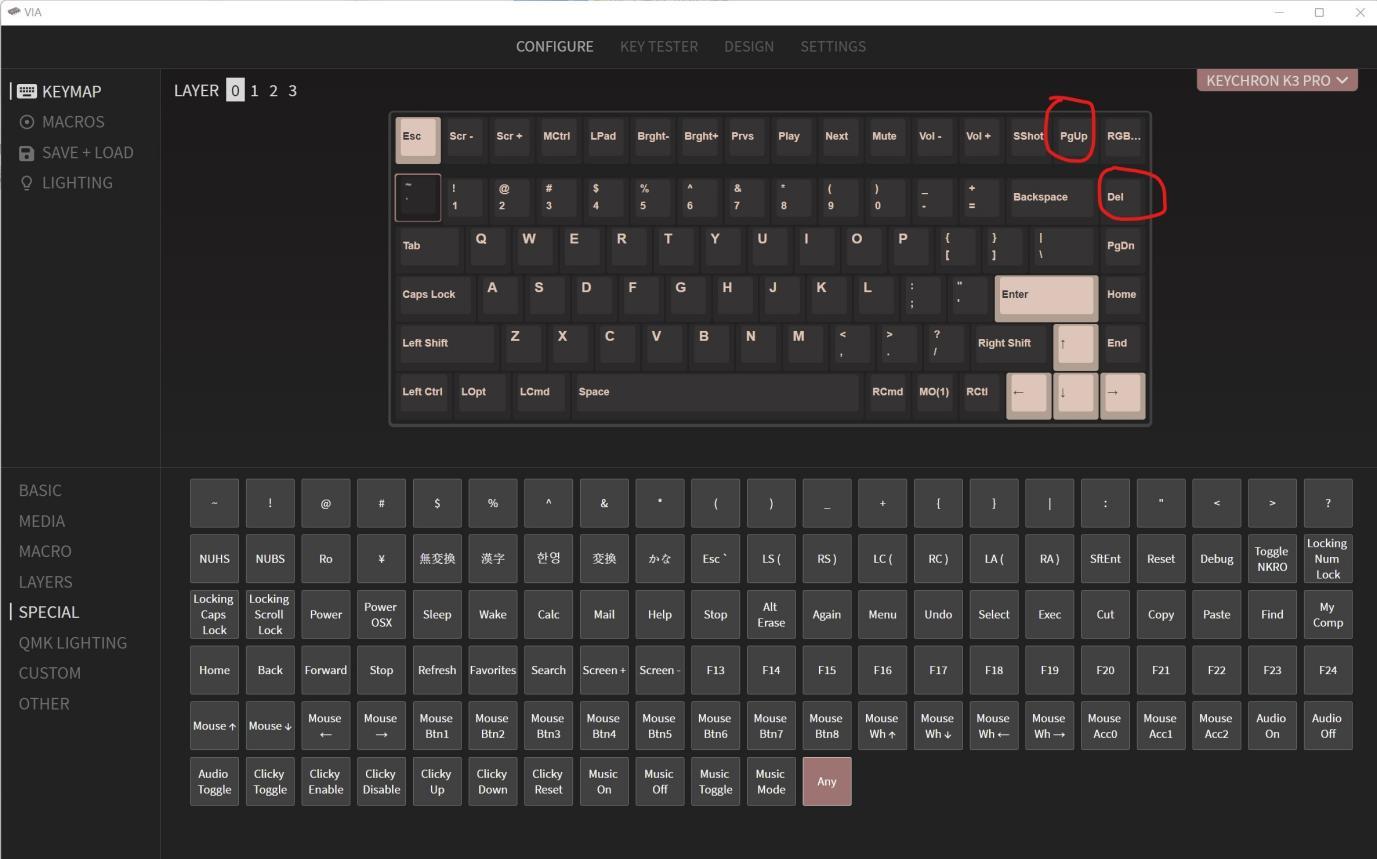Open LAYERS keycode category

(45, 582)
